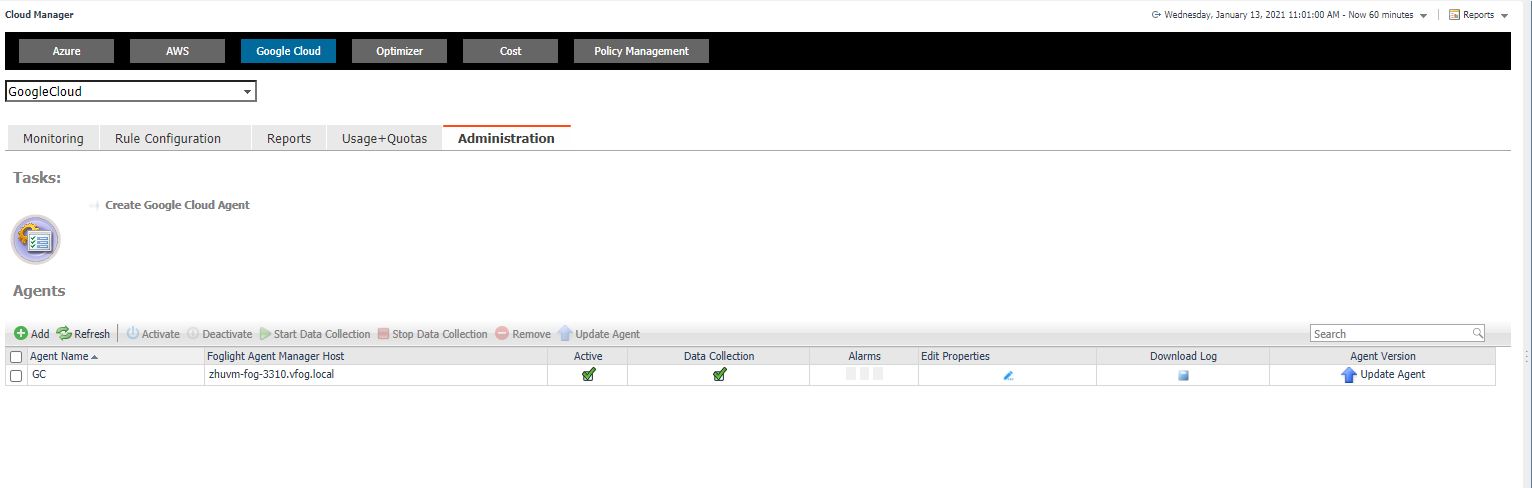Click the Activate power icon
1532x488 pixels.
click(133, 334)
